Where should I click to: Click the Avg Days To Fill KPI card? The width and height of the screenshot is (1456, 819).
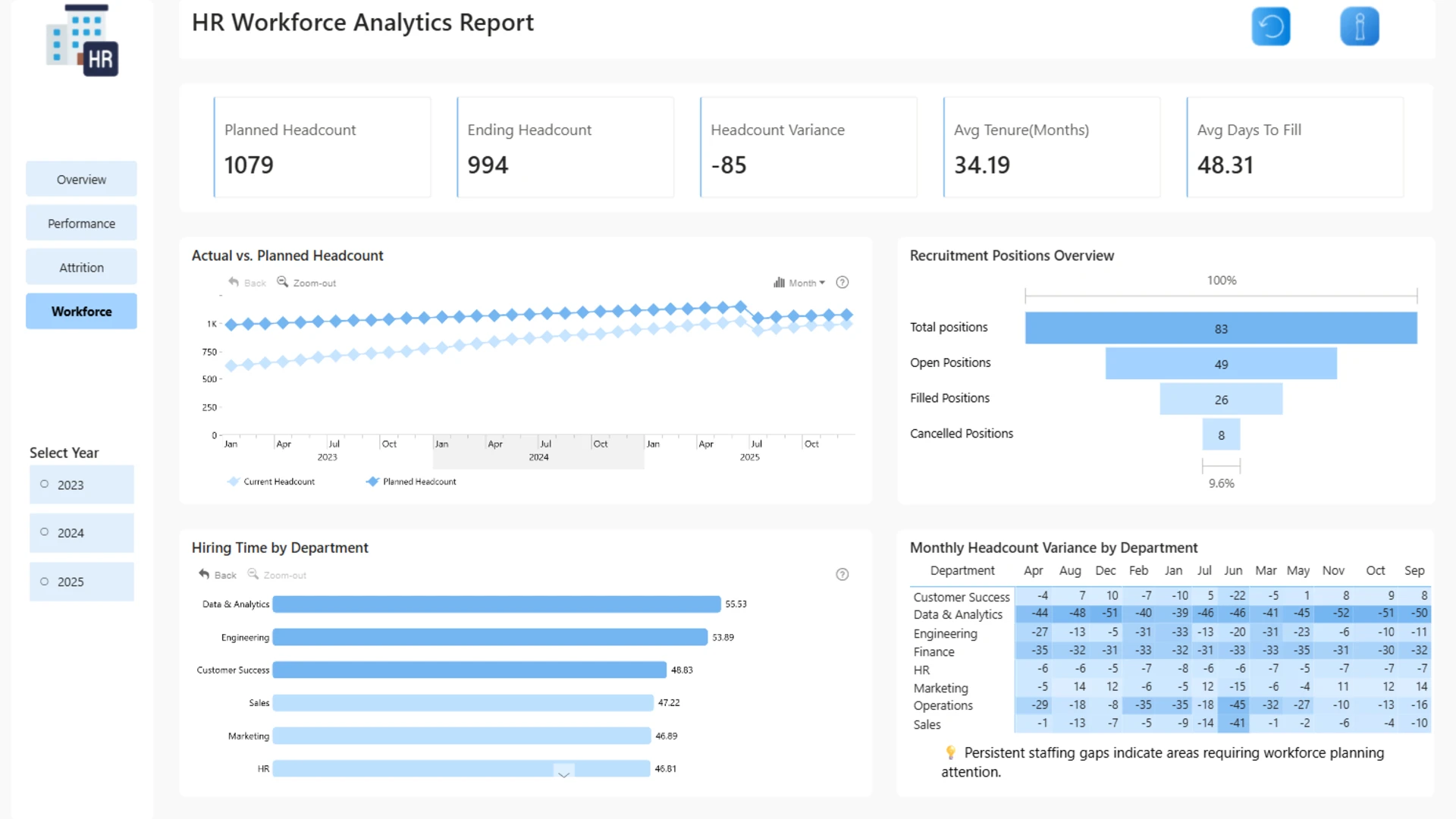pos(1295,147)
